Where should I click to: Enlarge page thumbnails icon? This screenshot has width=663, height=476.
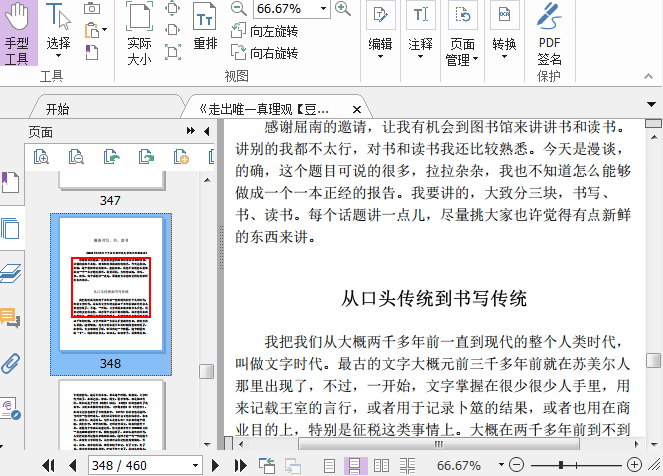pyautogui.click(x=41, y=156)
